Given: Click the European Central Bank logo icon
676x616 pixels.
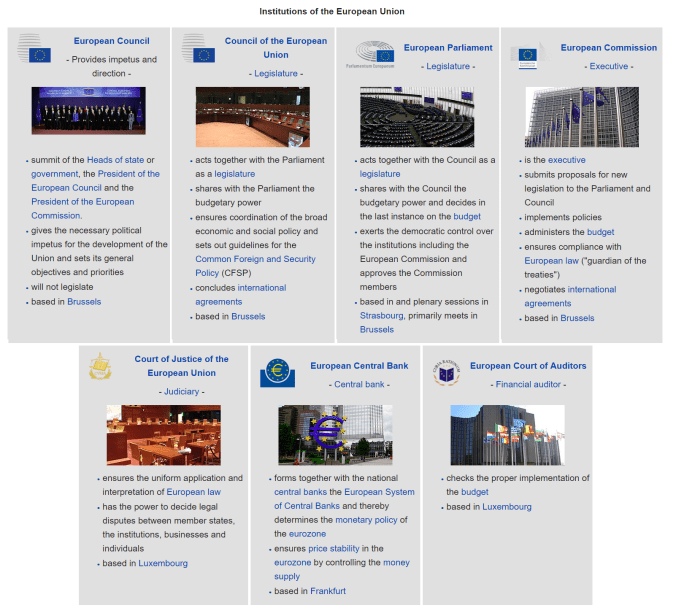Looking at the screenshot, I should pyautogui.click(x=277, y=372).
